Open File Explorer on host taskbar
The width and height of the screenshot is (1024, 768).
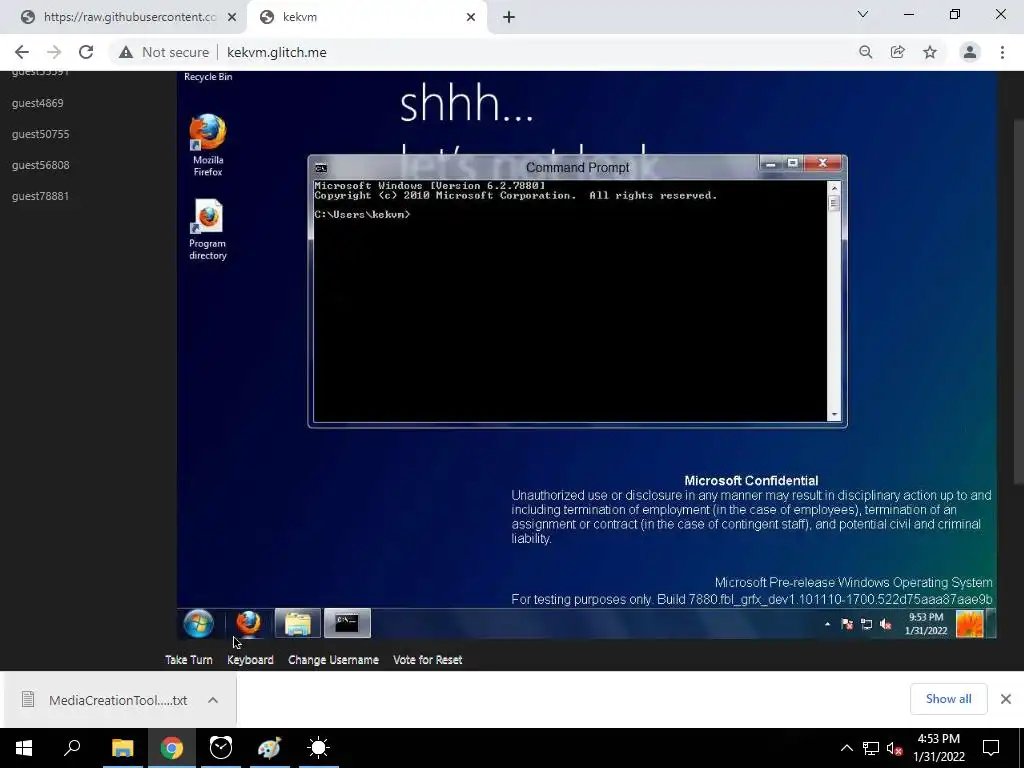point(122,748)
